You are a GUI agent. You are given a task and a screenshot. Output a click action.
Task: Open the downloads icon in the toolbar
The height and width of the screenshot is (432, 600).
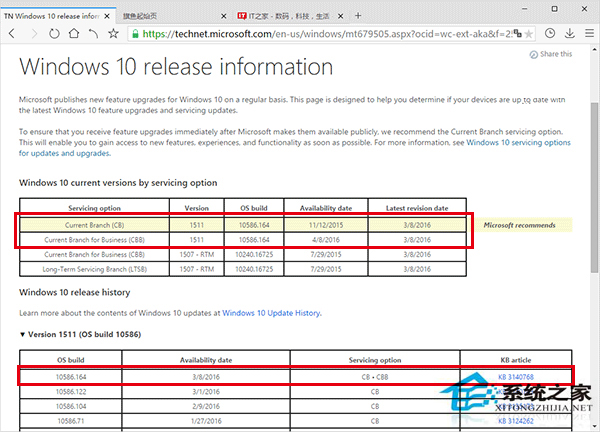[570, 33]
